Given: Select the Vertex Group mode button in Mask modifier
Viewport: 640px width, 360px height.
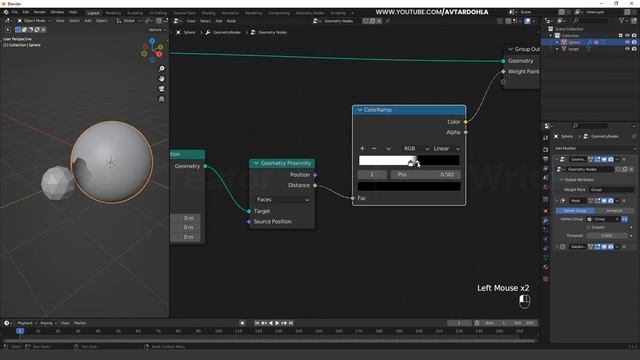Looking at the screenshot, I should pyautogui.click(x=575, y=210).
